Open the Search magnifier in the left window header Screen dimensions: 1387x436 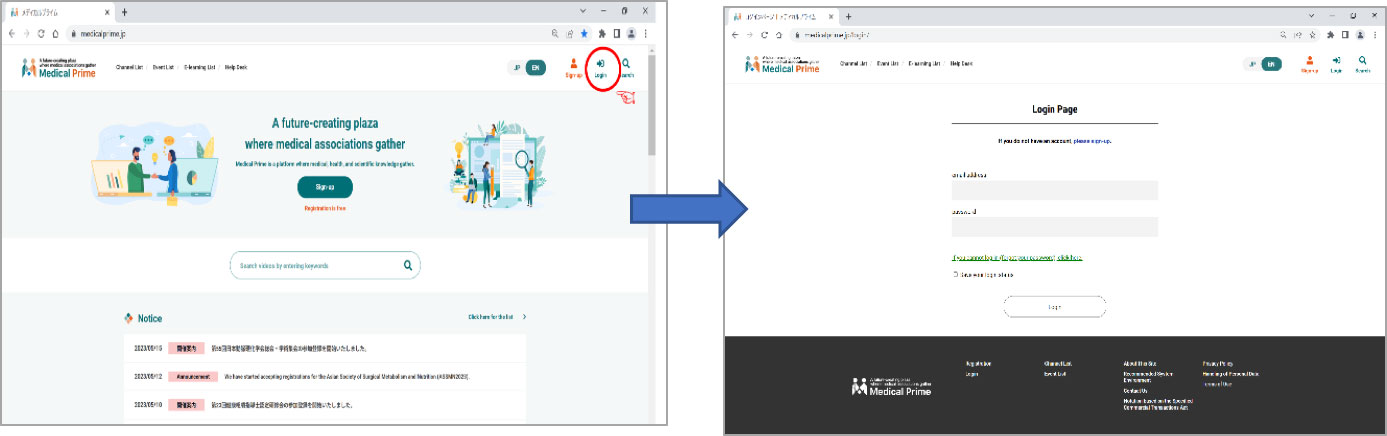click(x=626, y=65)
